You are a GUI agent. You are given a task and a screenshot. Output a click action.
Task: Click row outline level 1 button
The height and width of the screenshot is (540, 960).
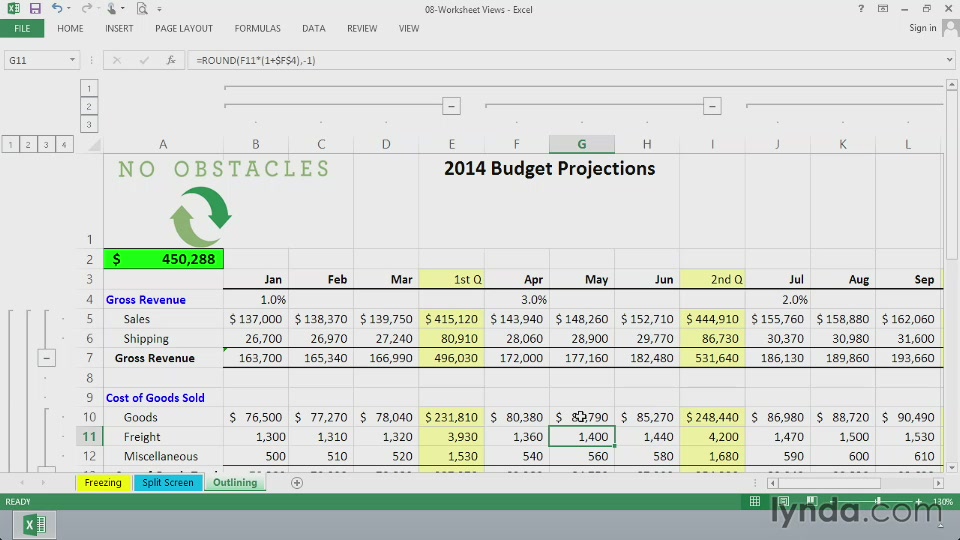tap(10, 144)
